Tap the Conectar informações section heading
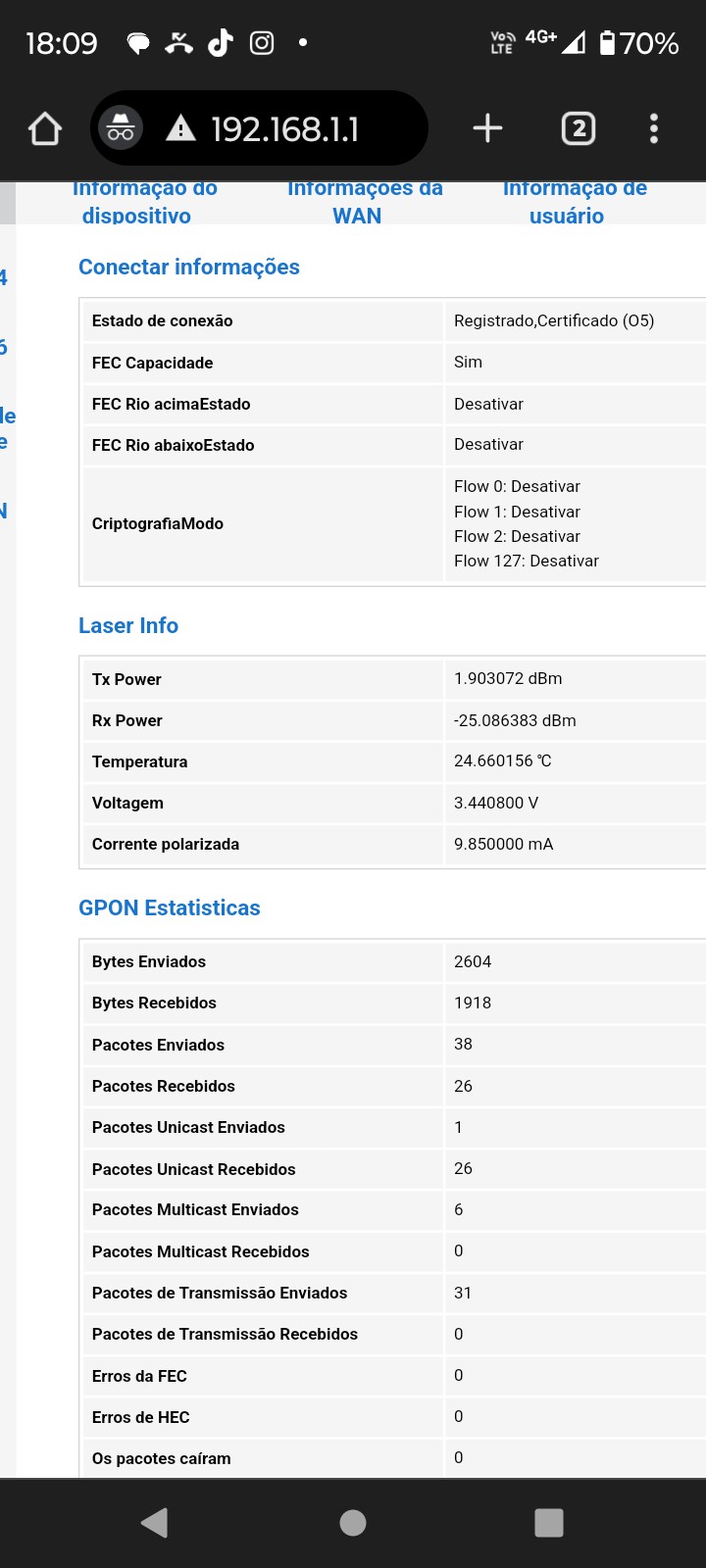The width and height of the screenshot is (706, 1568). pos(189,267)
